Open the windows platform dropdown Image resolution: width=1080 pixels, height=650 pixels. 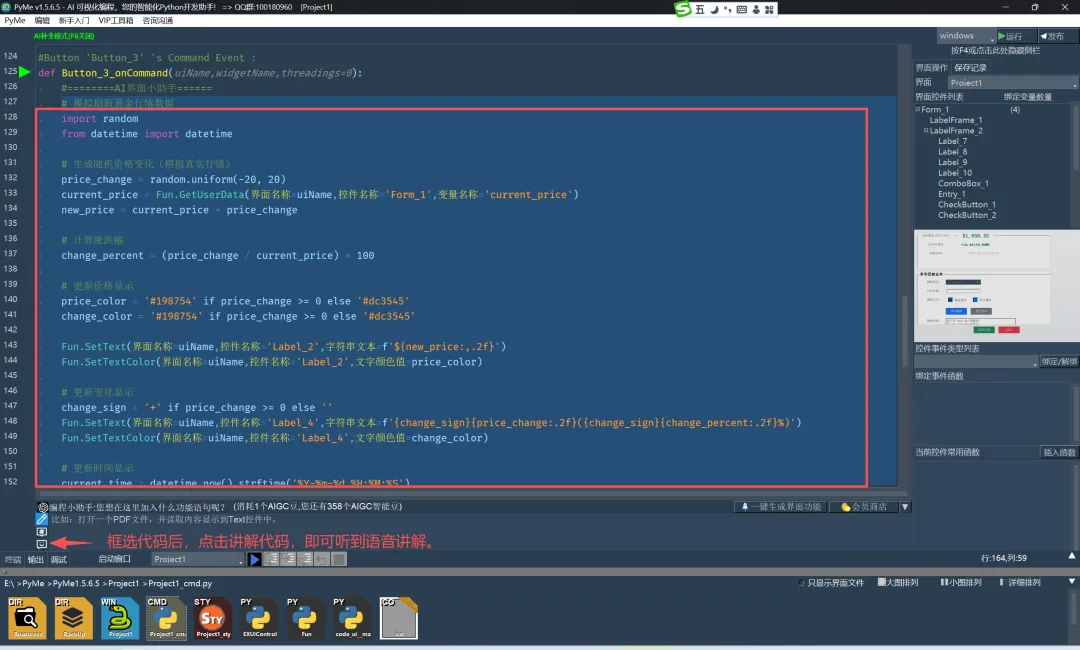click(x=966, y=36)
